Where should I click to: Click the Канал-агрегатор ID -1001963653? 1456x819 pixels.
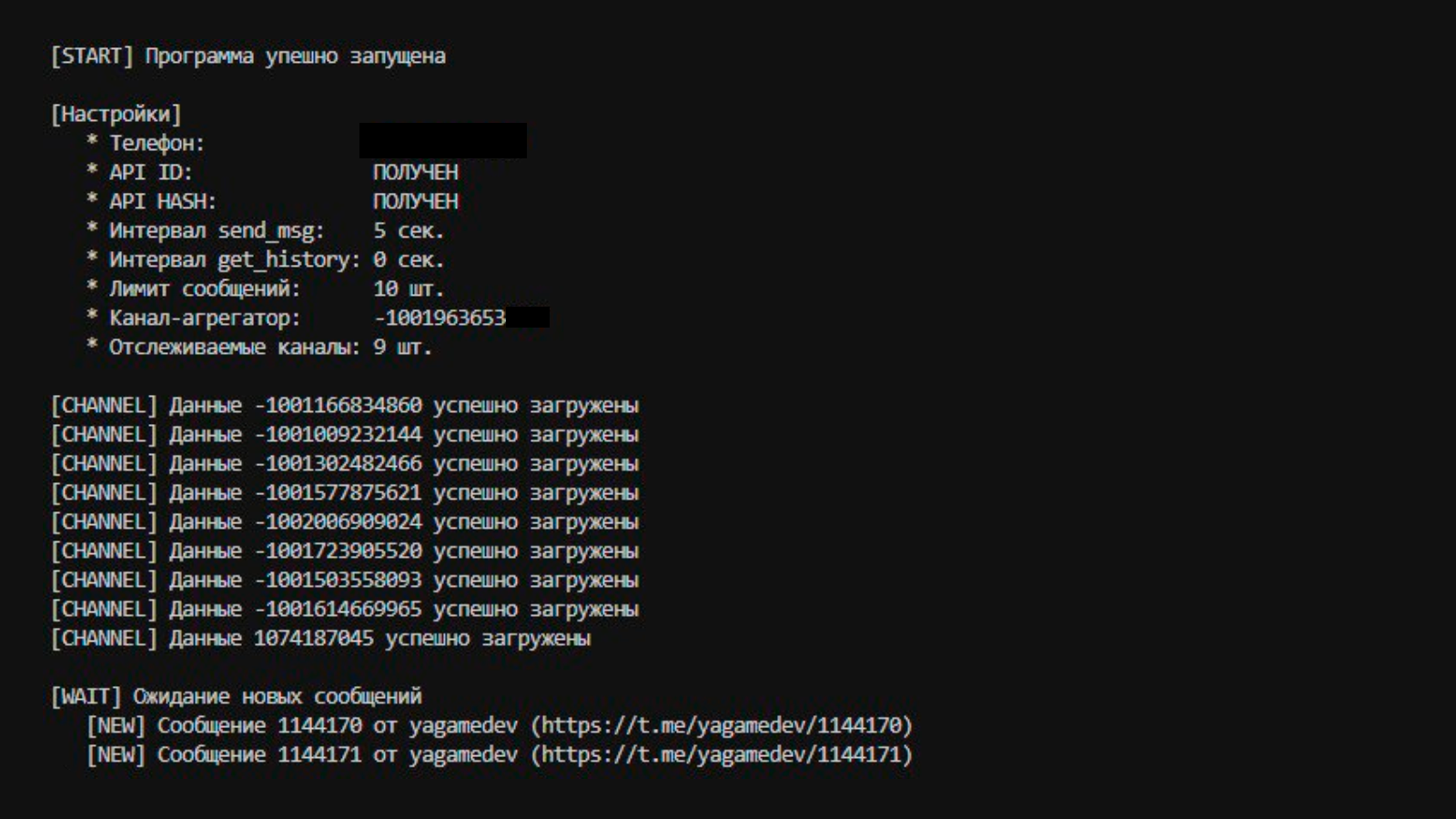click(x=440, y=318)
